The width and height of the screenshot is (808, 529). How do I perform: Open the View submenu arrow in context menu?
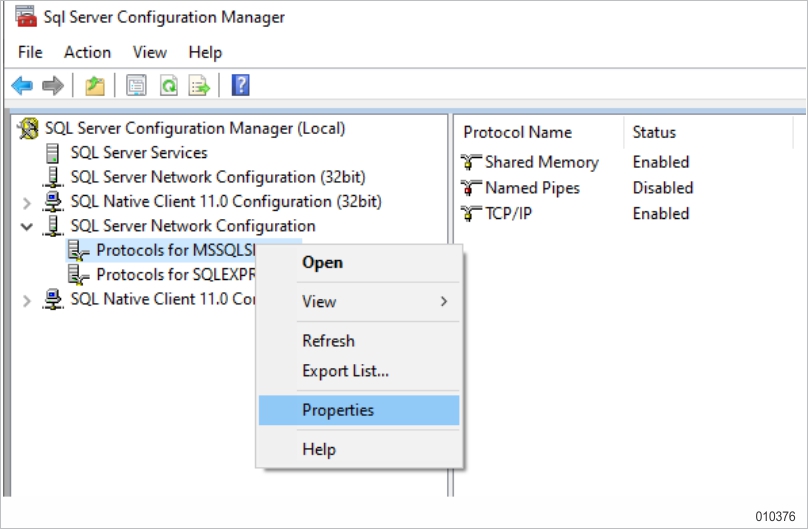pyautogui.click(x=444, y=301)
